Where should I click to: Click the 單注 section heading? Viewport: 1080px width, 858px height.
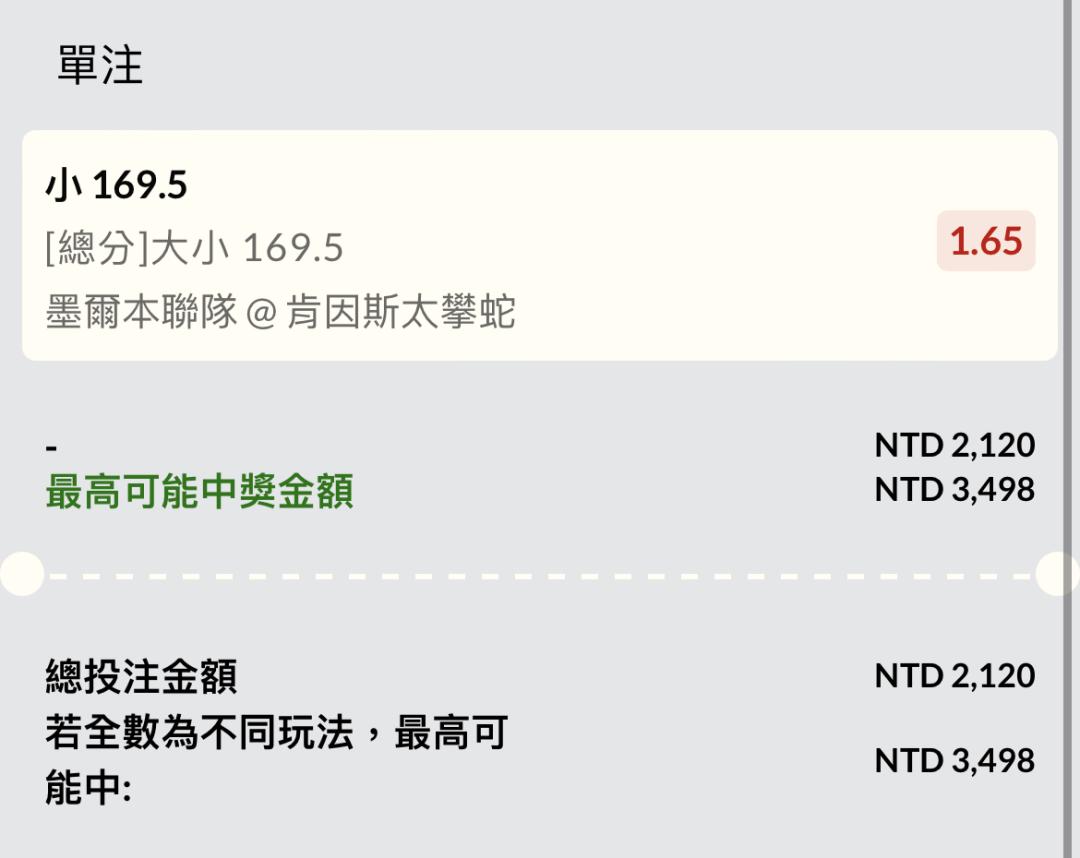tap(100, 66)
